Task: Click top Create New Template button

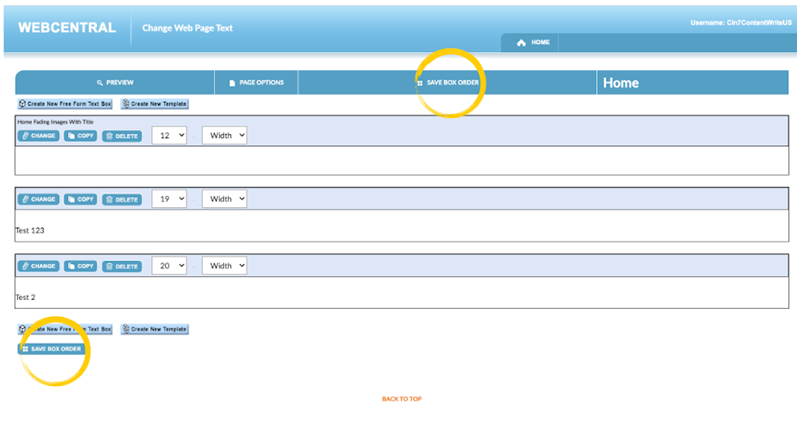Action: tap(154, 104)
